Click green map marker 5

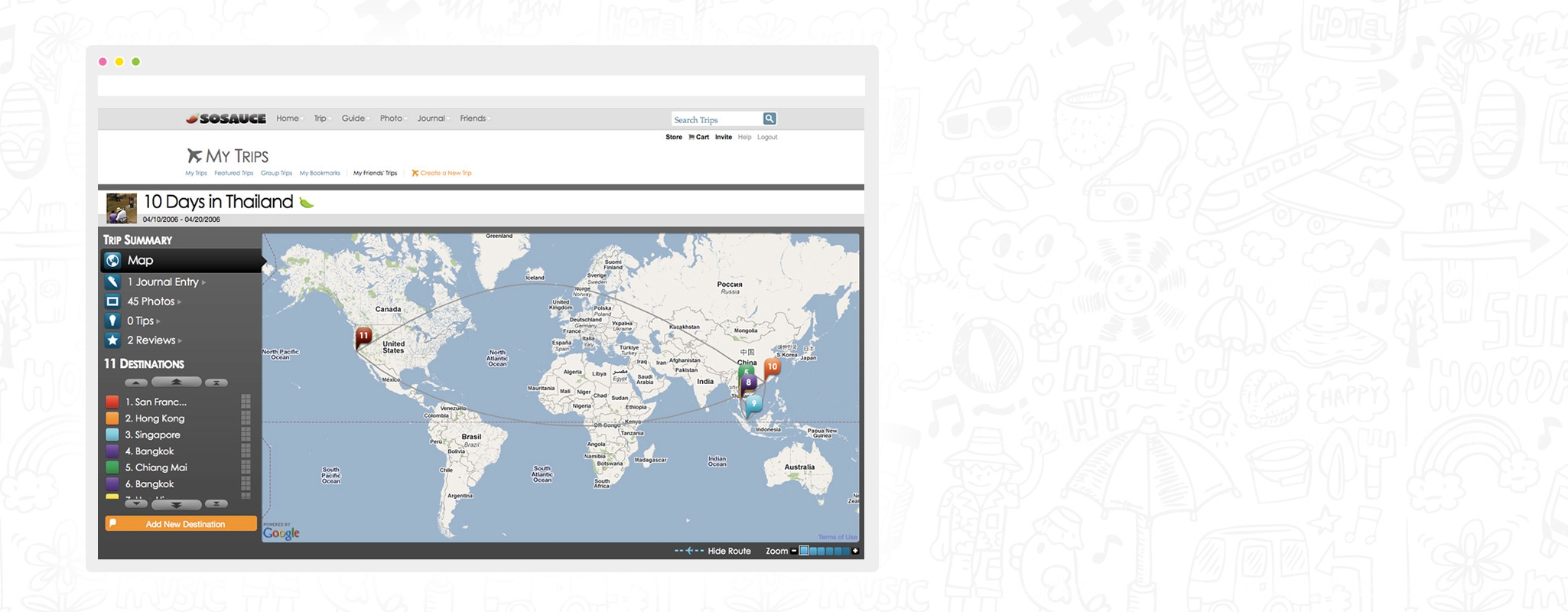tap(746, 372)
